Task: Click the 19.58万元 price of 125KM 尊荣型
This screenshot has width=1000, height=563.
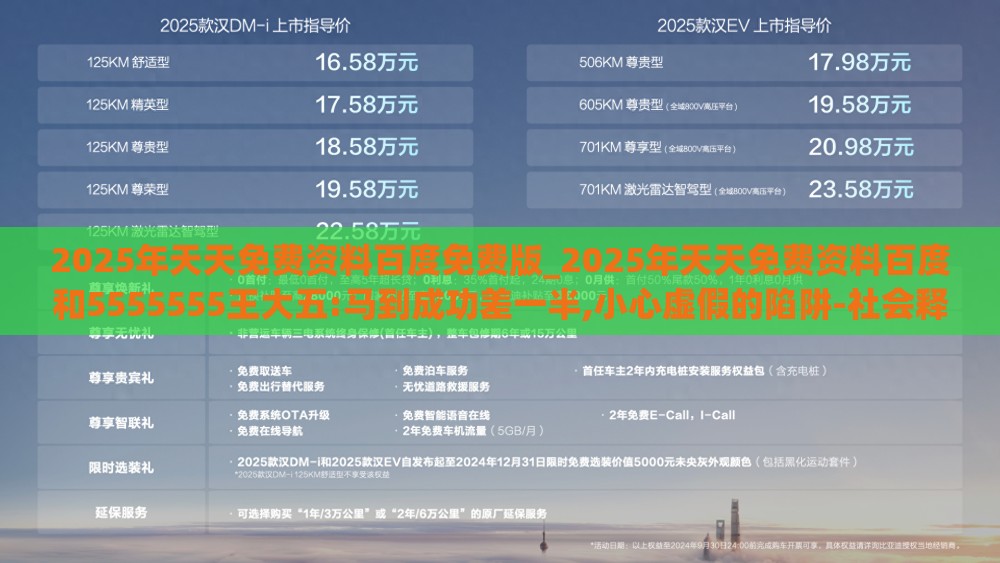Action: click(367, 189)
